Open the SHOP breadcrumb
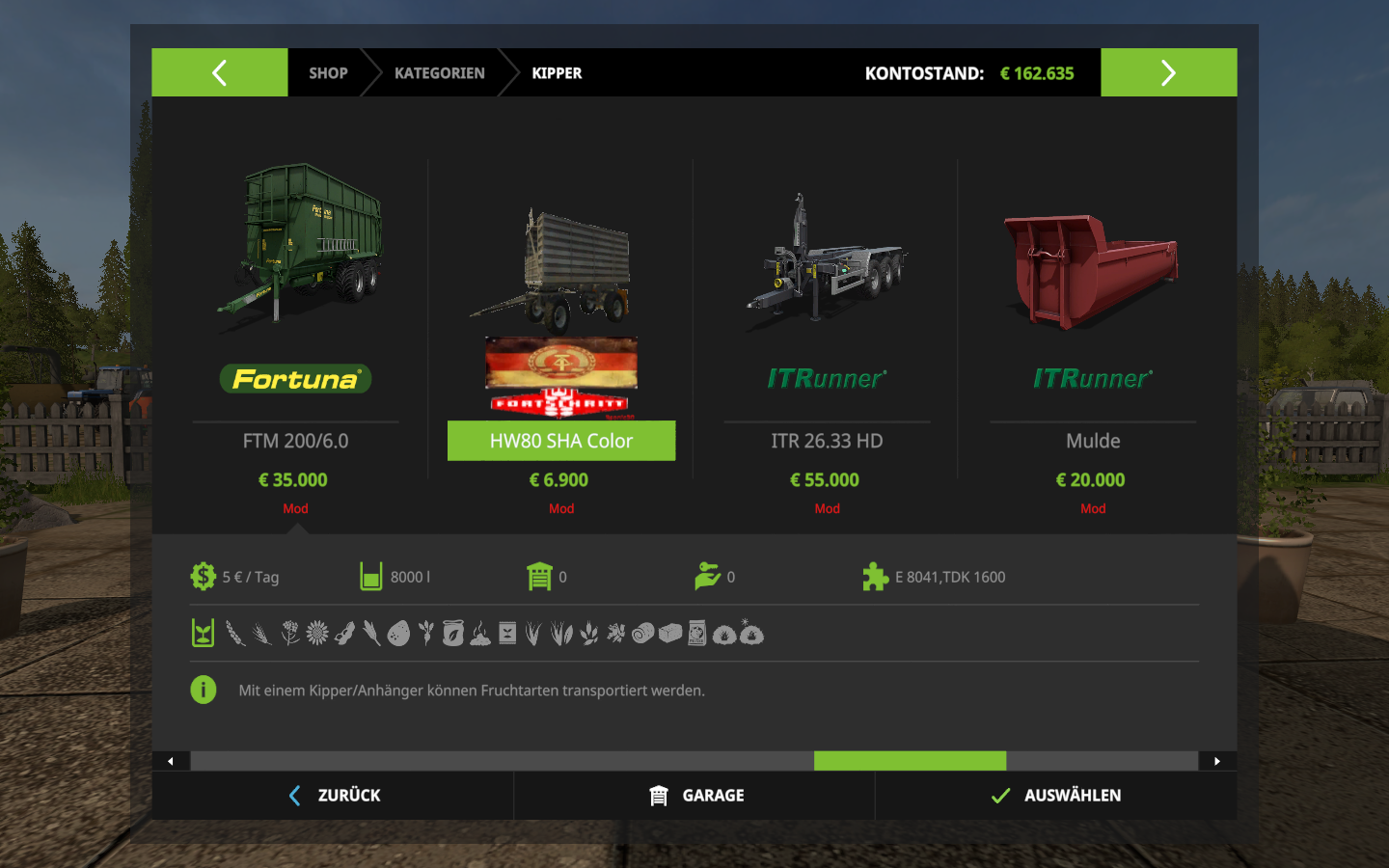 tap(328, 73)
